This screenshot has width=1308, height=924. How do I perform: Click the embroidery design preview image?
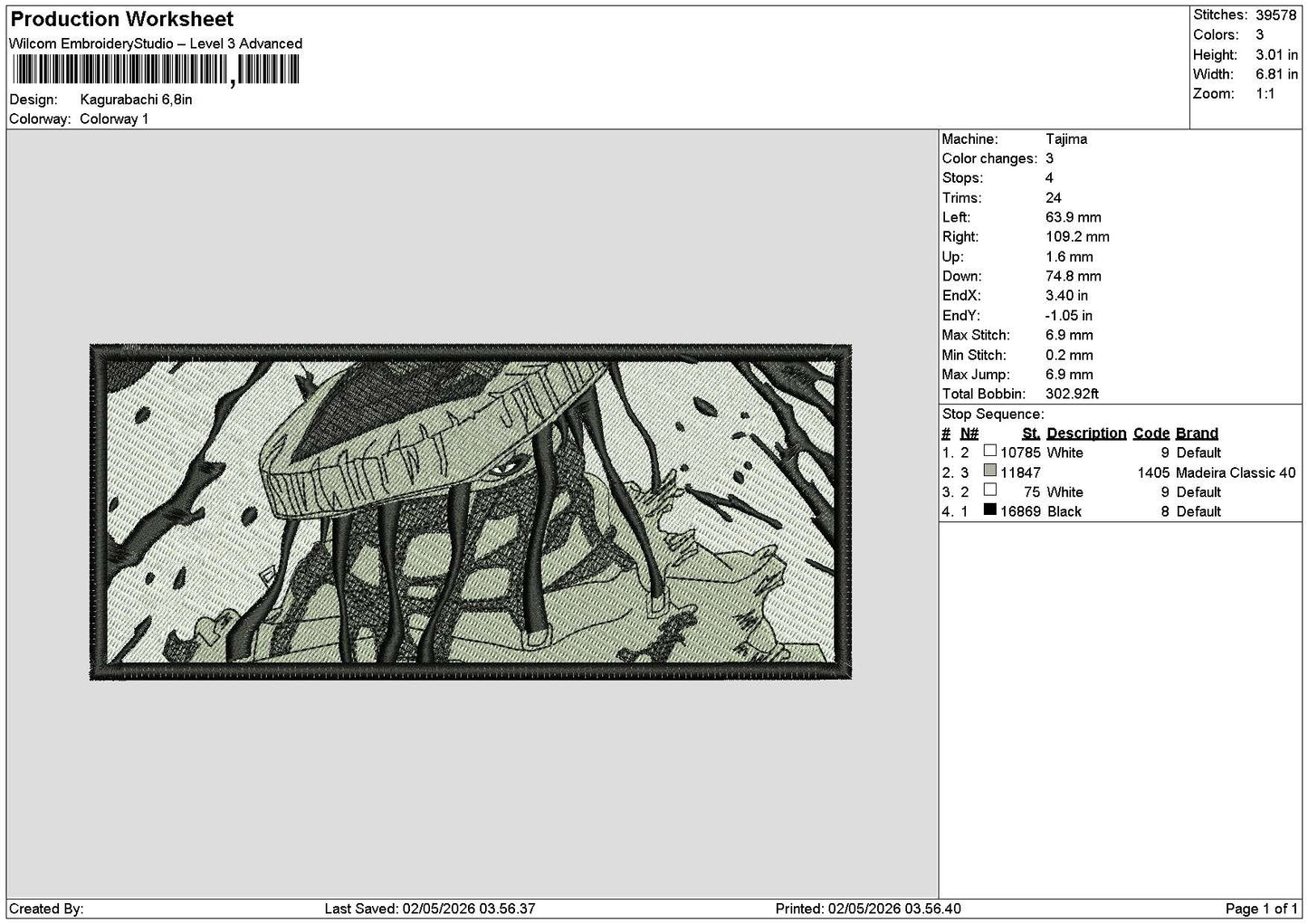(x=471, y=512)
